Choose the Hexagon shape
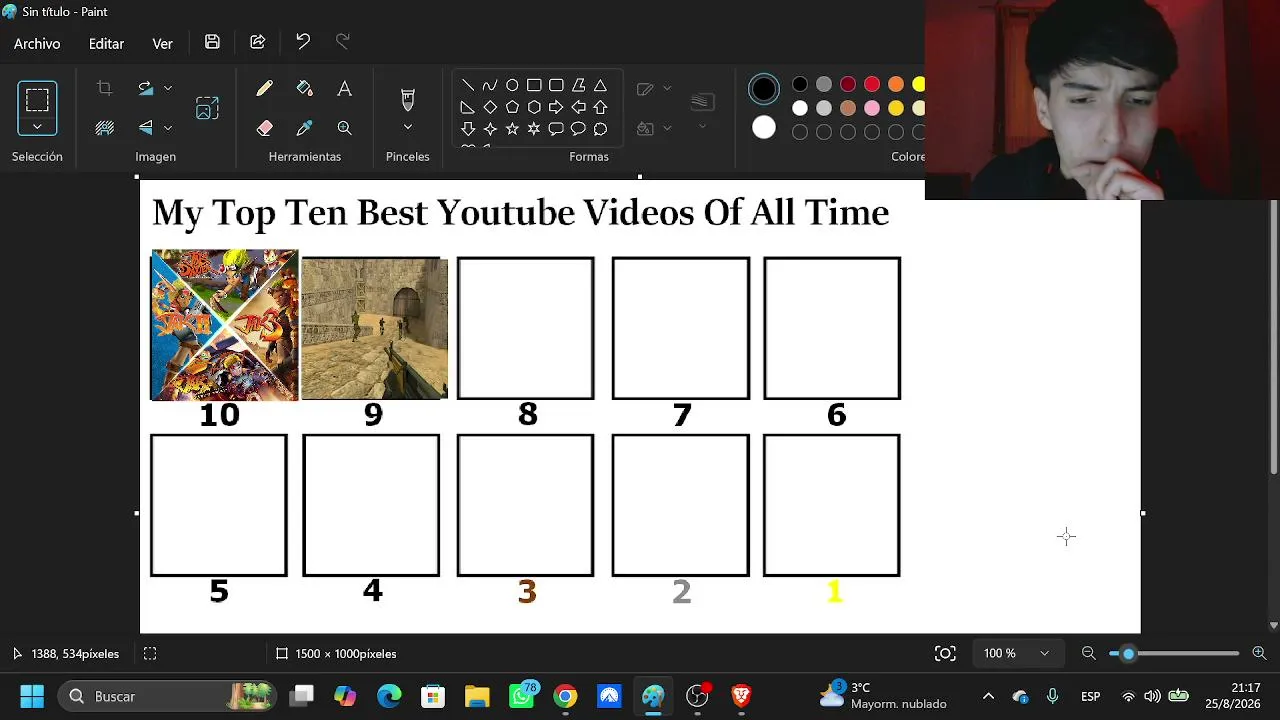This screenshot has height=720, width=1280. [x=534, y=107]
